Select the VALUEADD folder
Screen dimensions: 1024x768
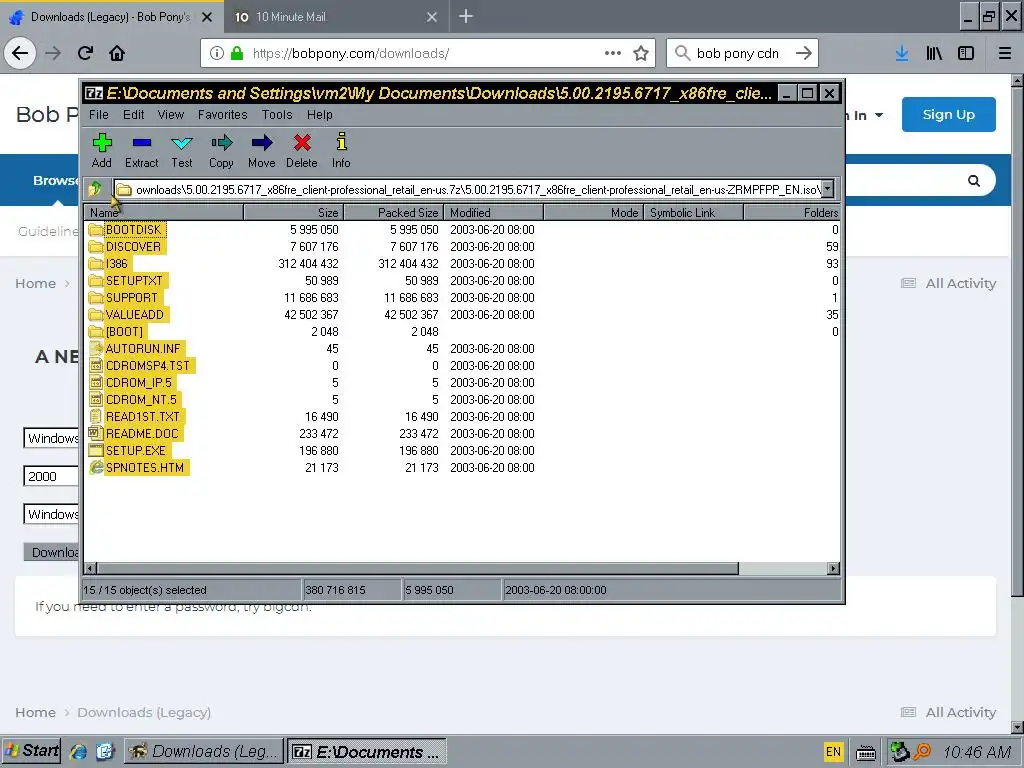pyautogui.click(x=135, y=315)
